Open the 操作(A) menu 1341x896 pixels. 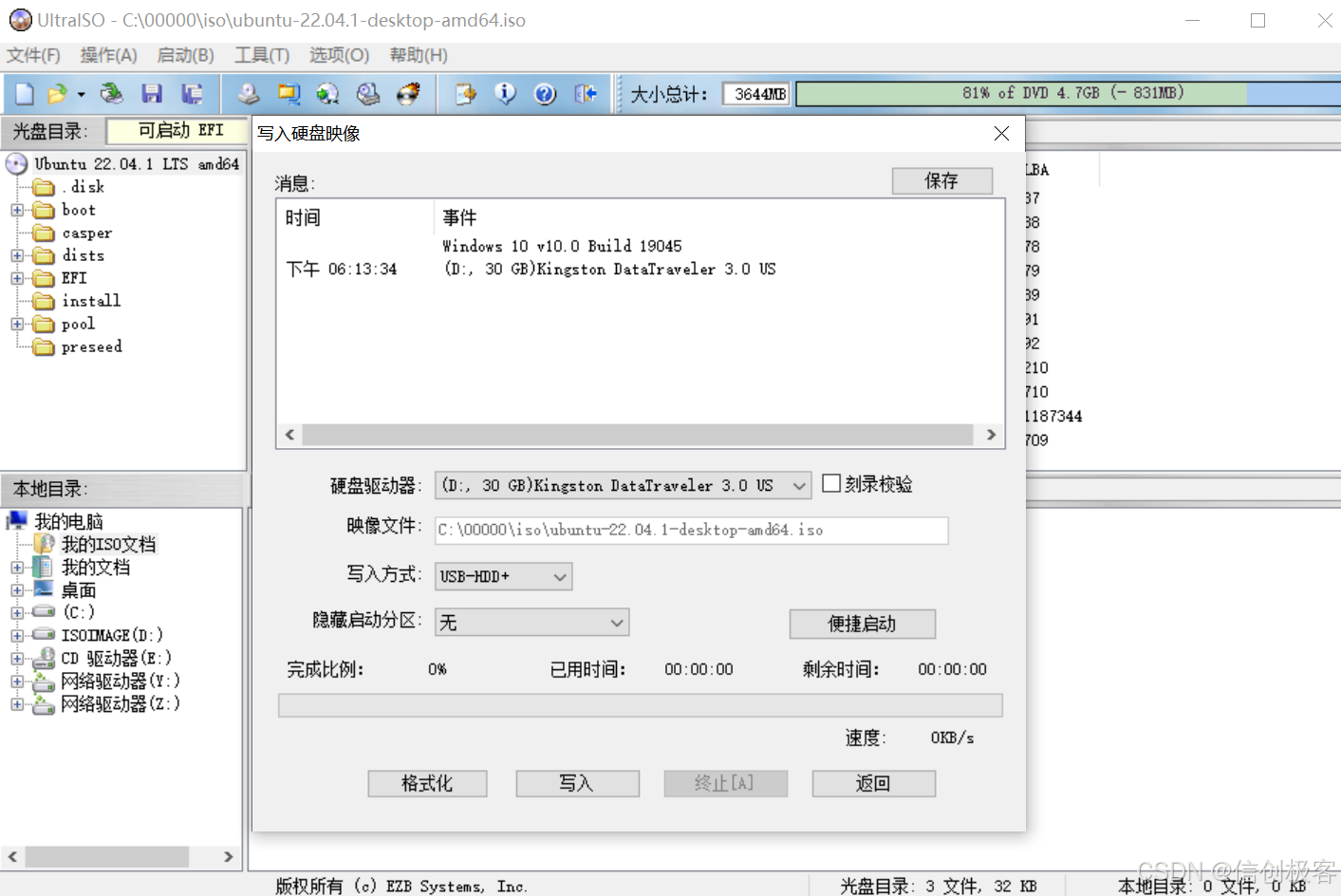109,55
